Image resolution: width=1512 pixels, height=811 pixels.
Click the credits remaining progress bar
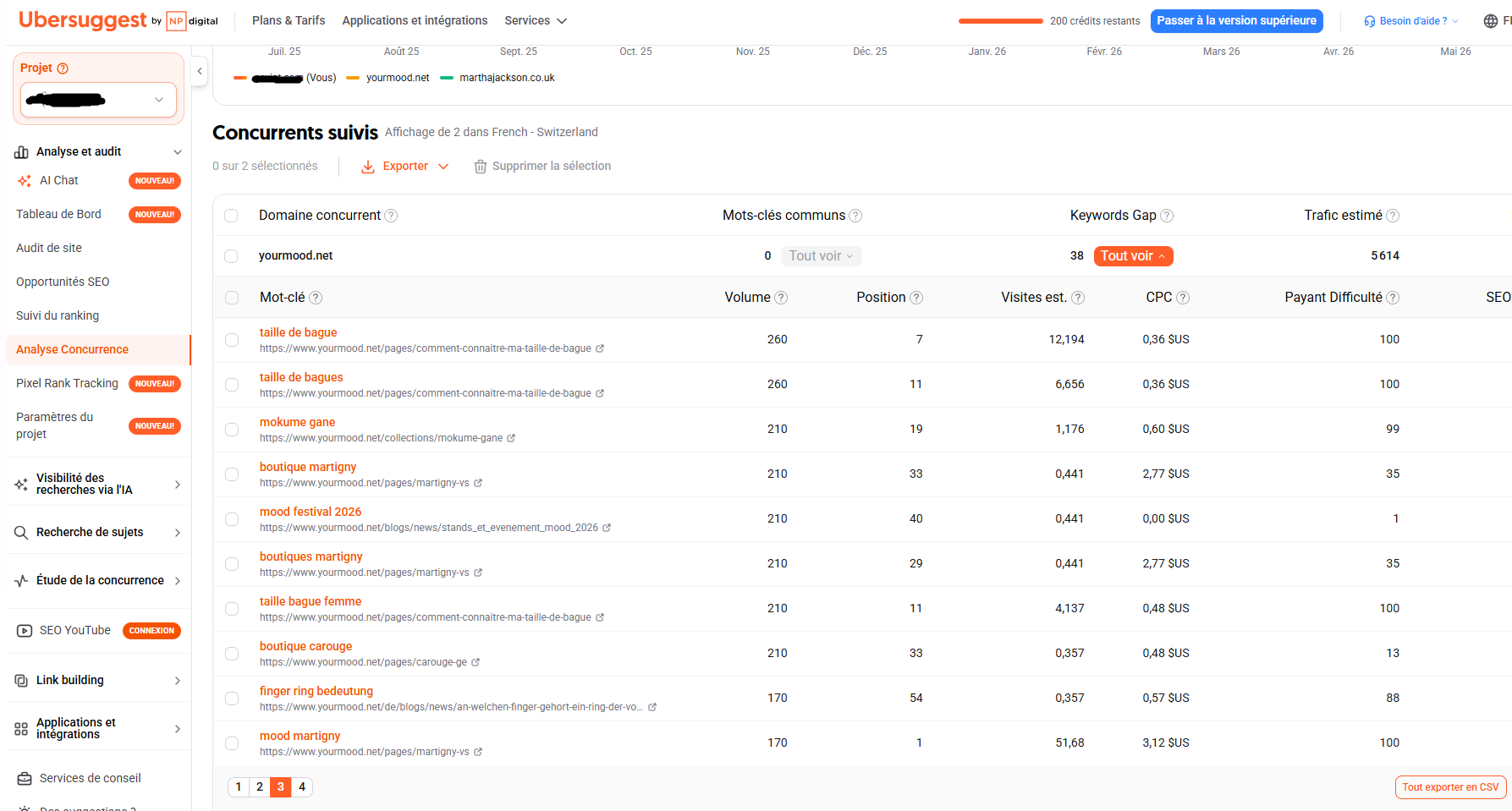coord(1000,21)
